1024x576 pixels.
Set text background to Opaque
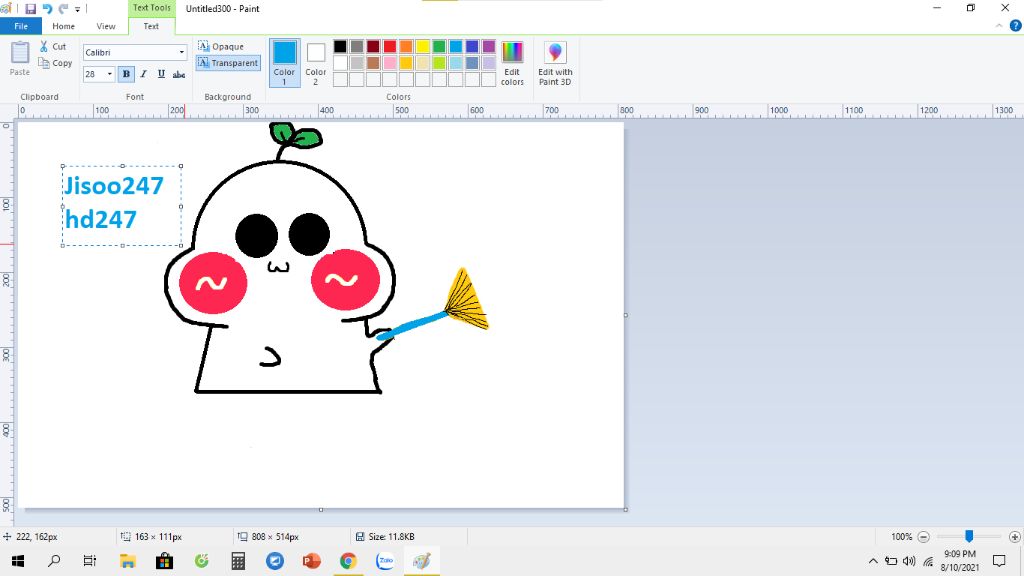(221, 46)
